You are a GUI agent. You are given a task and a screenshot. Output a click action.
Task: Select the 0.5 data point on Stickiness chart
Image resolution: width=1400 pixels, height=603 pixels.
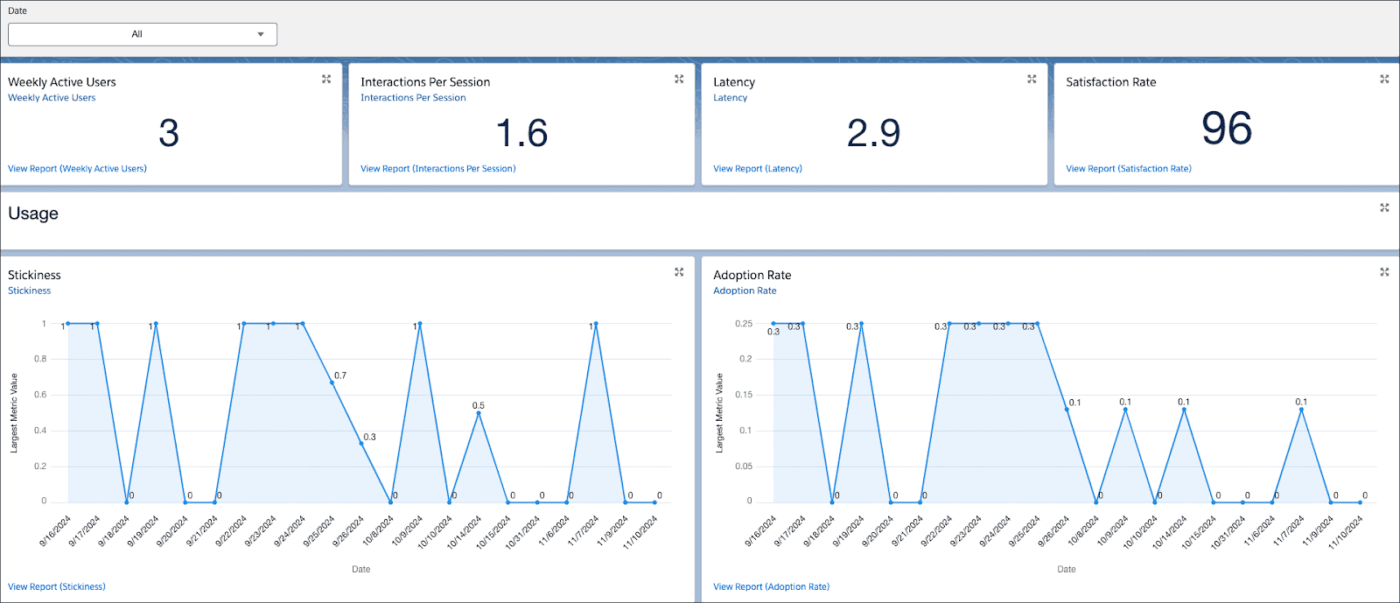click(478, 413)
